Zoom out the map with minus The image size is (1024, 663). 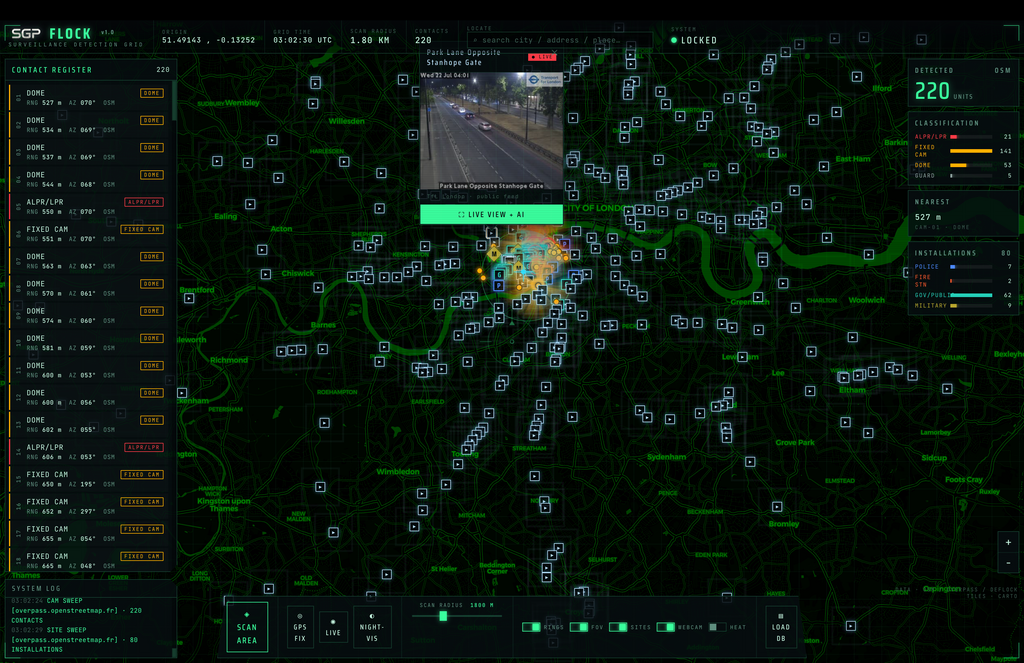pyautogui.click(x=1008, y=562)
